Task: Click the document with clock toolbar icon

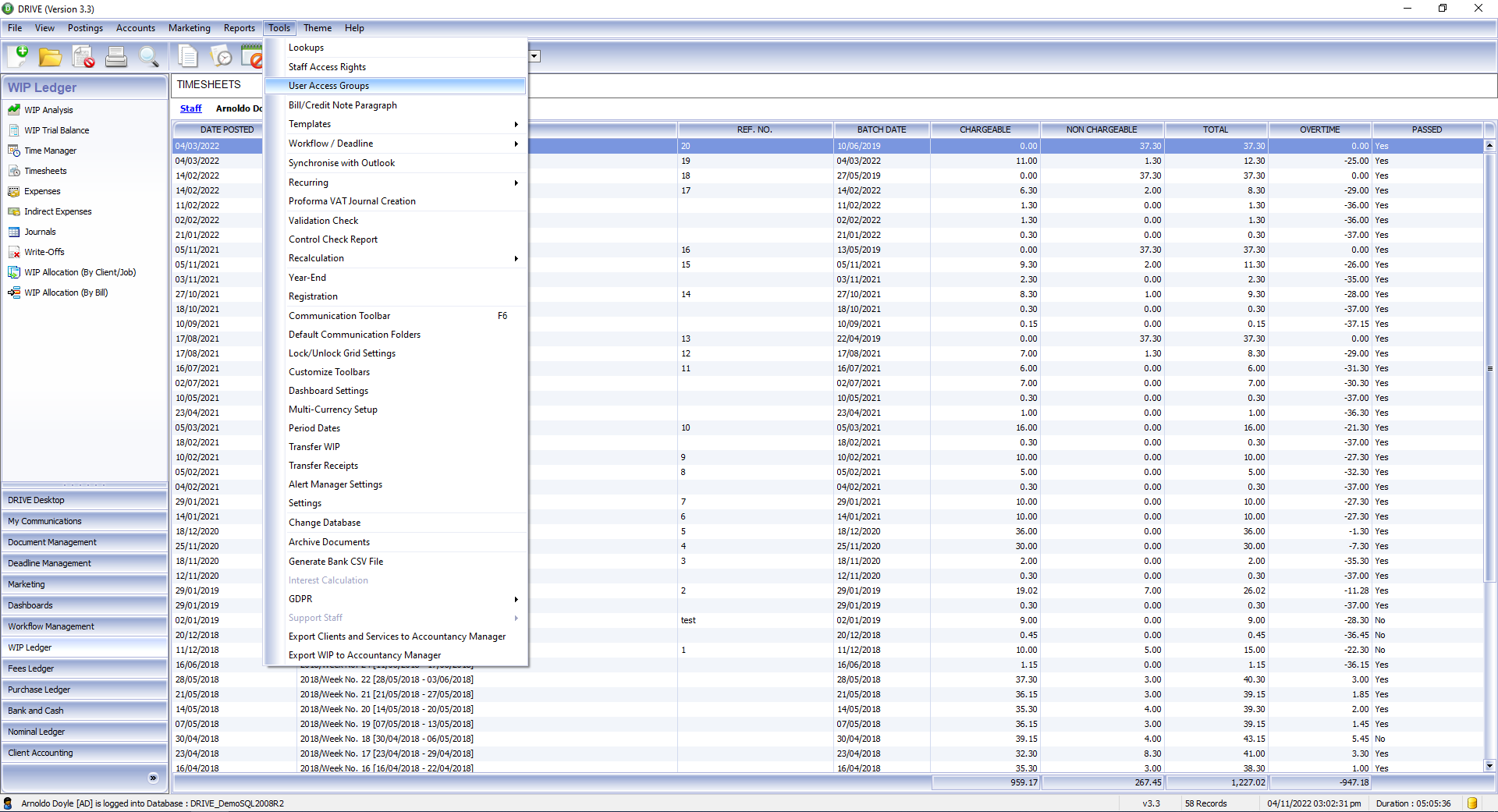Action: 222,57
